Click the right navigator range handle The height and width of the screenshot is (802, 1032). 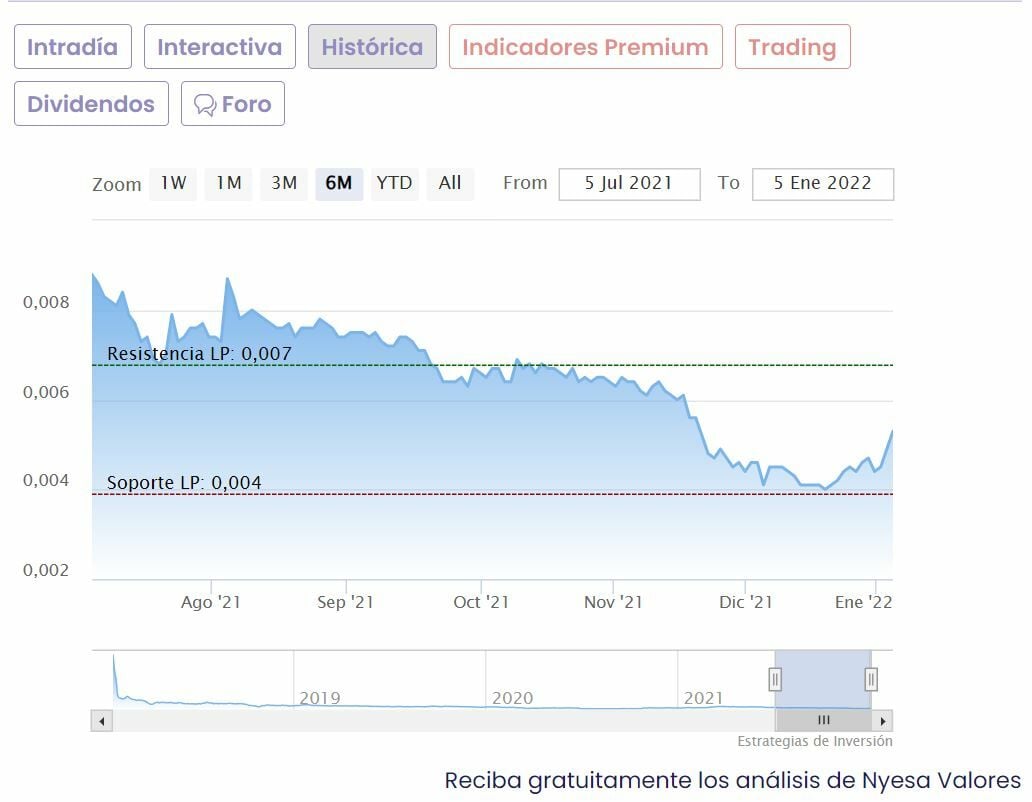(871, 680)
